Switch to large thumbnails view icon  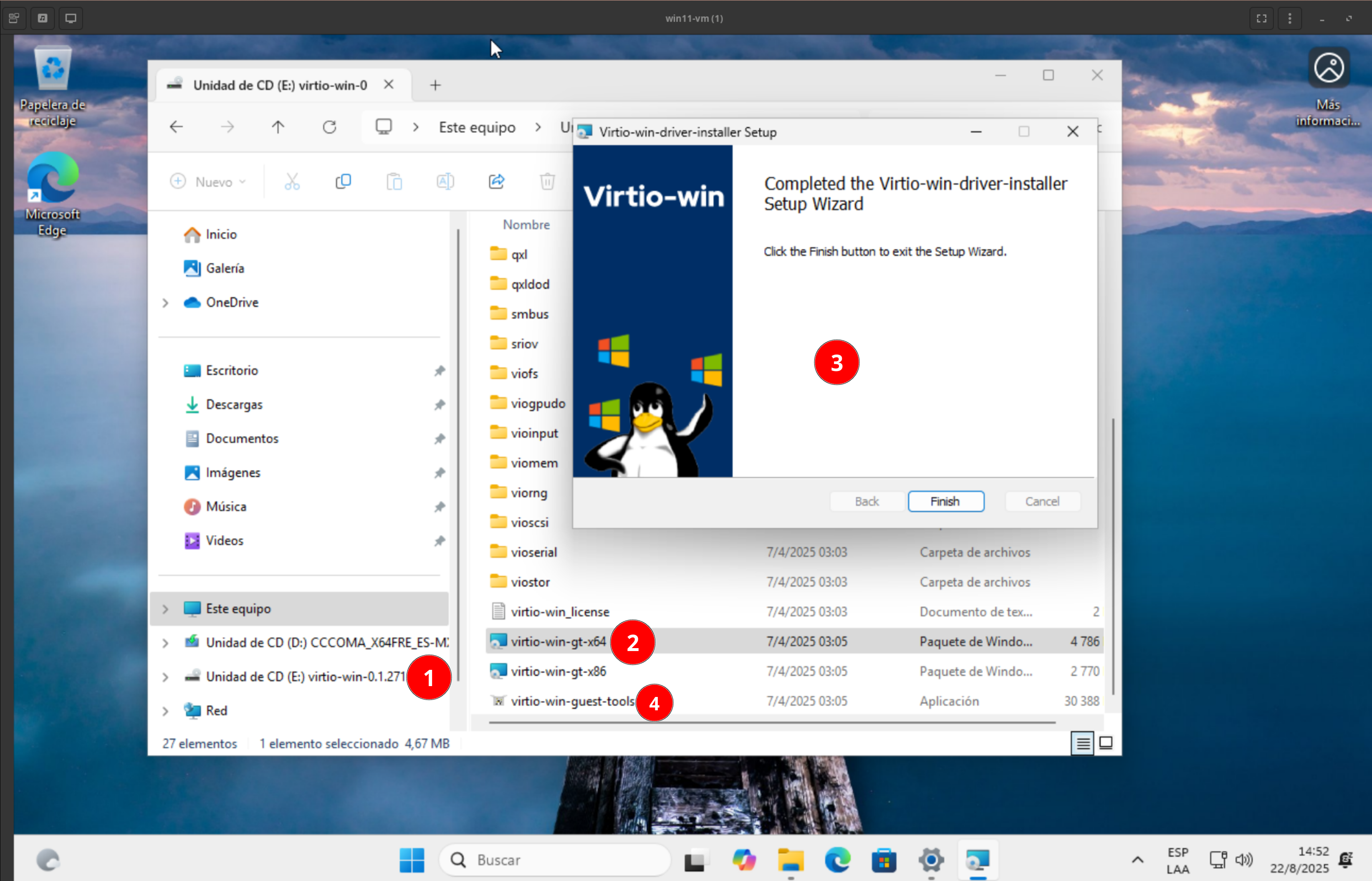1106,743
